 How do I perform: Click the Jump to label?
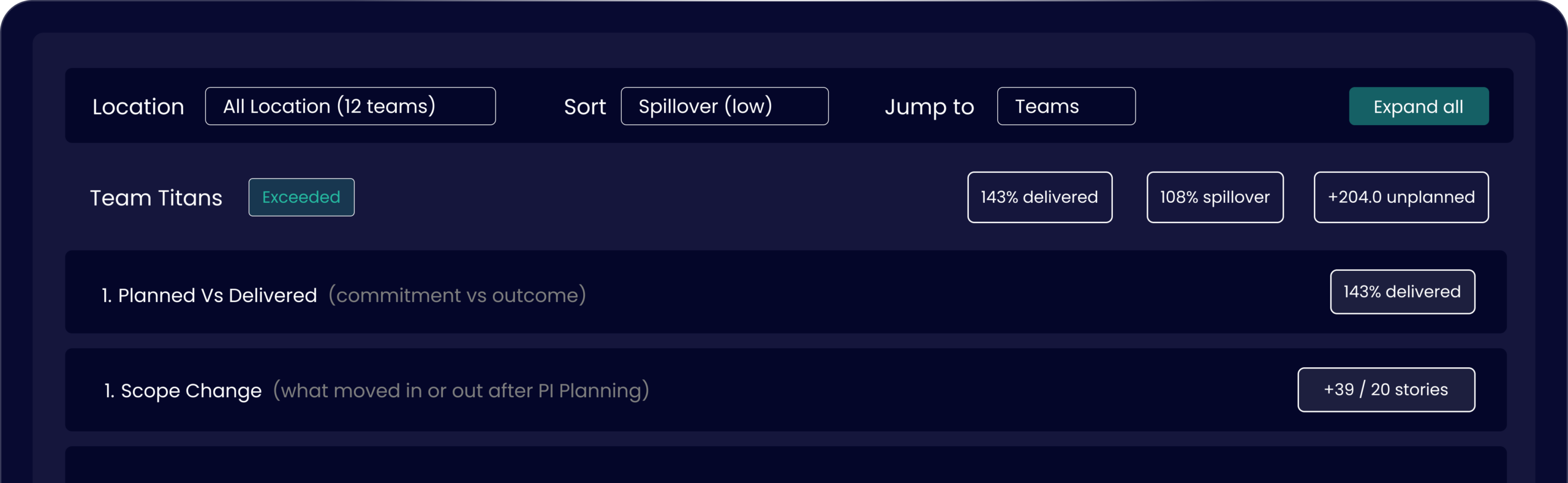pos(929,107)
